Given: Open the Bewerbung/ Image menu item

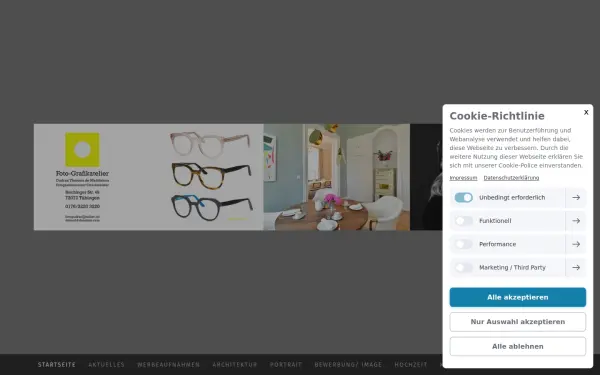Looking at the screenshot, I should (x=348, y=365).
